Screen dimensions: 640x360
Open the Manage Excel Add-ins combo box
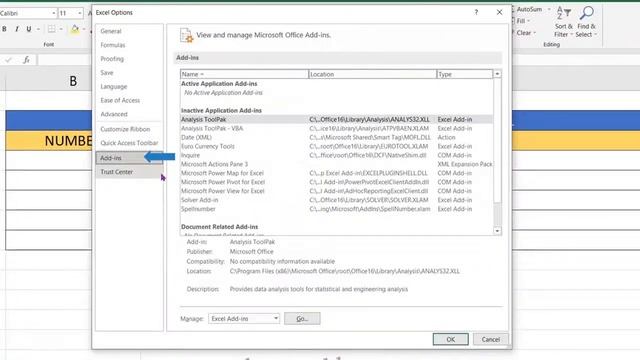click(x=244, y=318)
